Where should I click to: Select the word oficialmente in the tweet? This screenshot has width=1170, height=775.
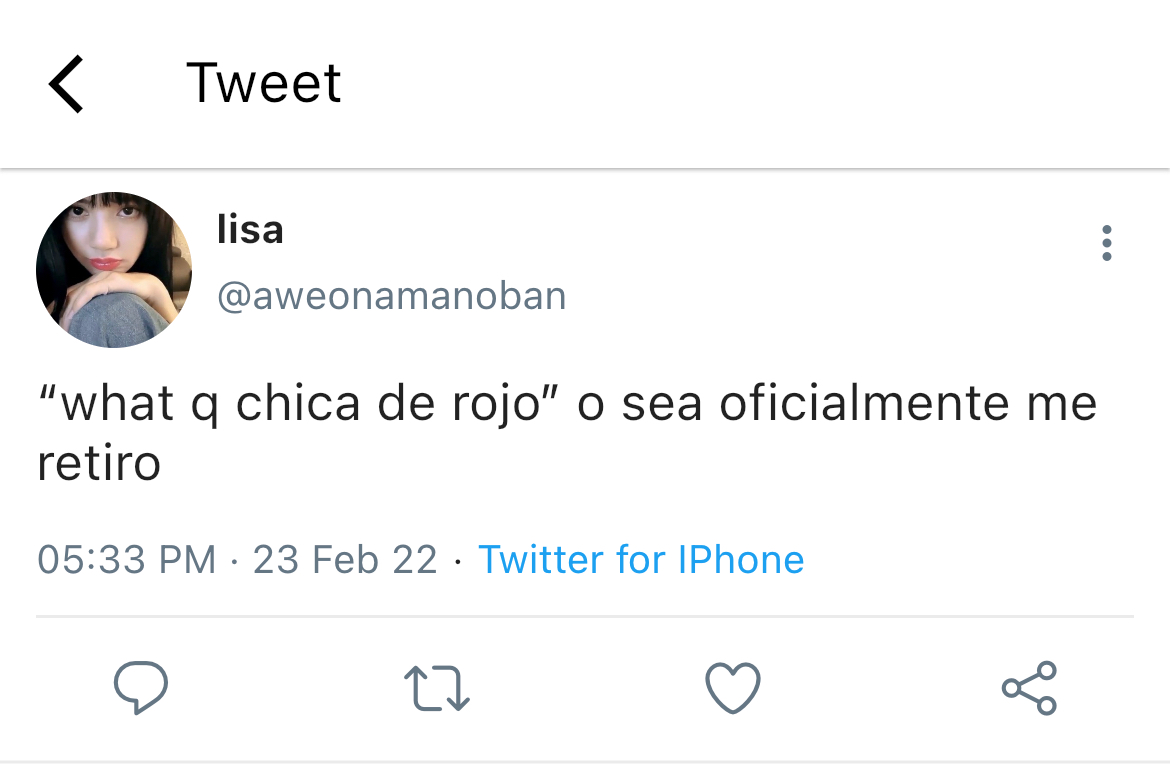click(x=864, y=403)
